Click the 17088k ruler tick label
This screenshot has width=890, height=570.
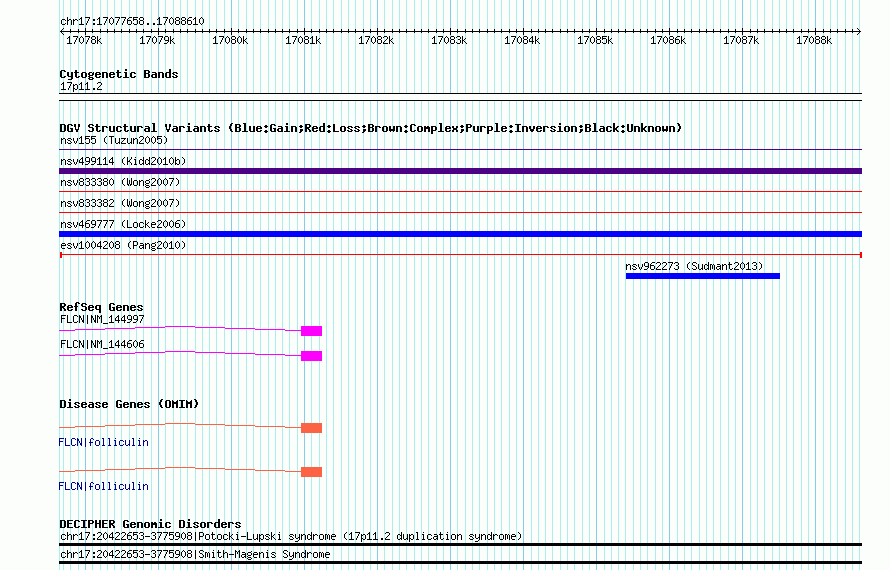(x=814, y=40)
